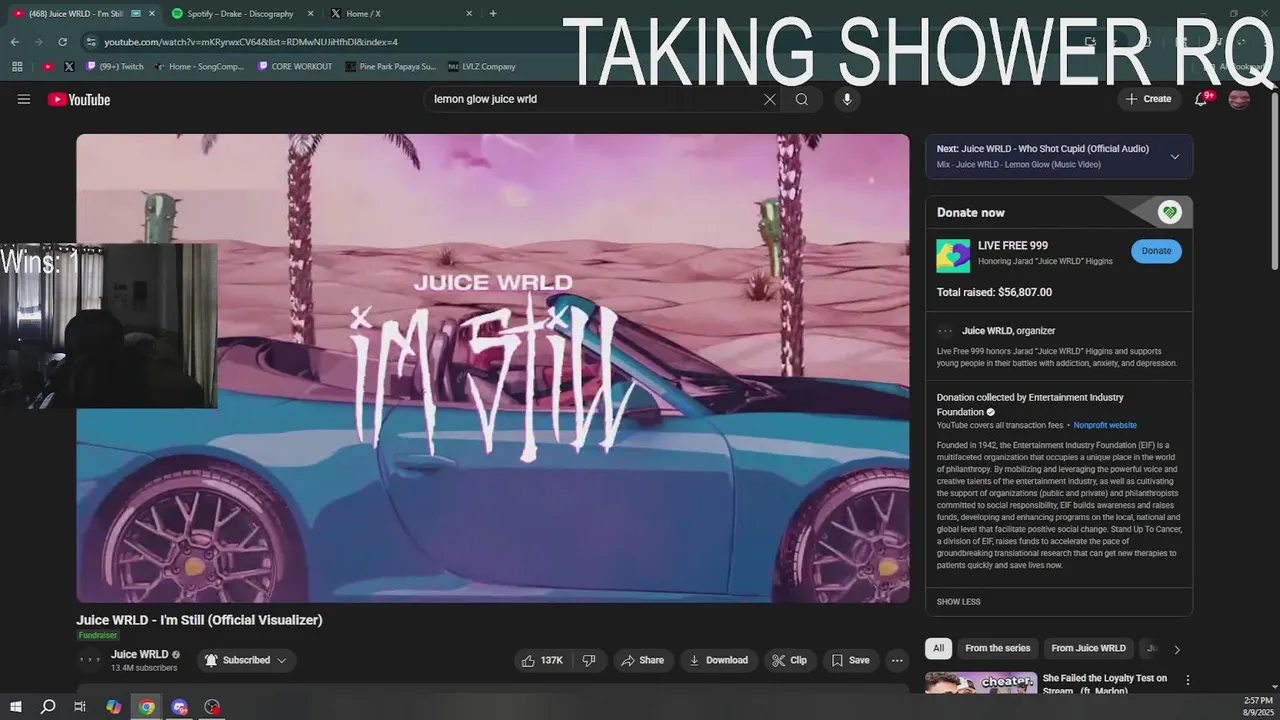Open the Pine Park Papaya bookmark
Image resolution: width=1280 pixels, height=720 pixels.
click(x=391, y=67)
